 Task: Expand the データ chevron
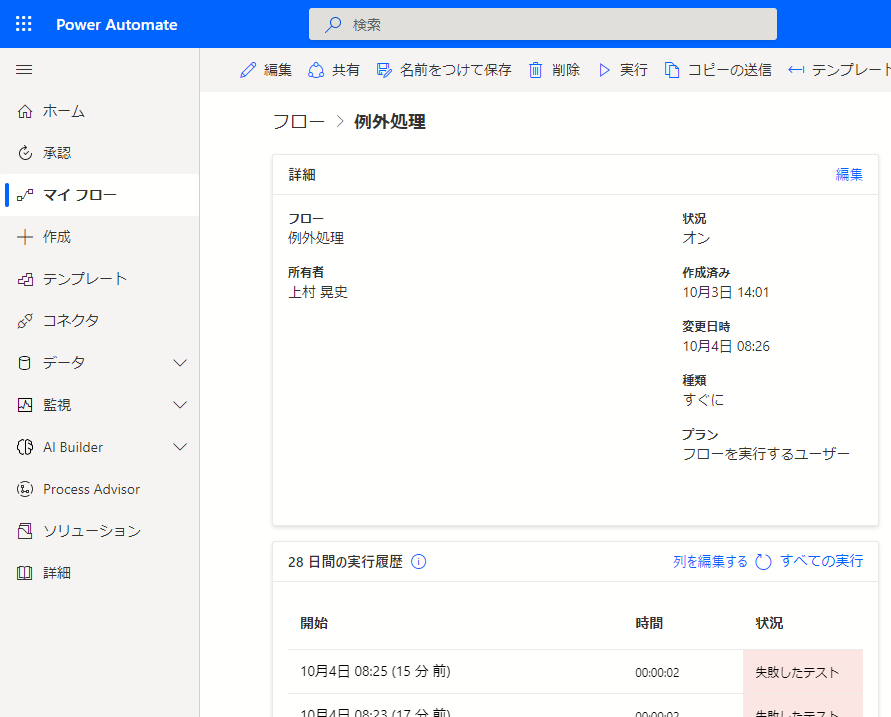(x=180, y=363)
